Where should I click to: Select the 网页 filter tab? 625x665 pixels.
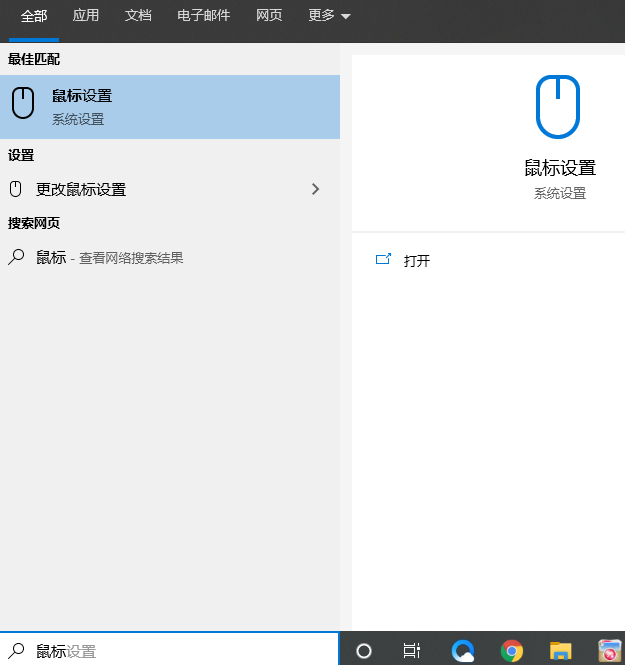269,16
